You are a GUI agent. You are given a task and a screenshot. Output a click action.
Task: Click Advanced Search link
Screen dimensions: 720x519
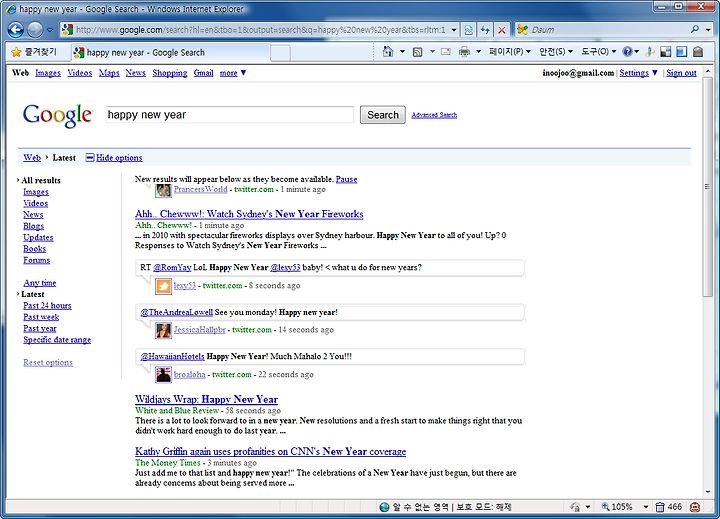[434, 115]
